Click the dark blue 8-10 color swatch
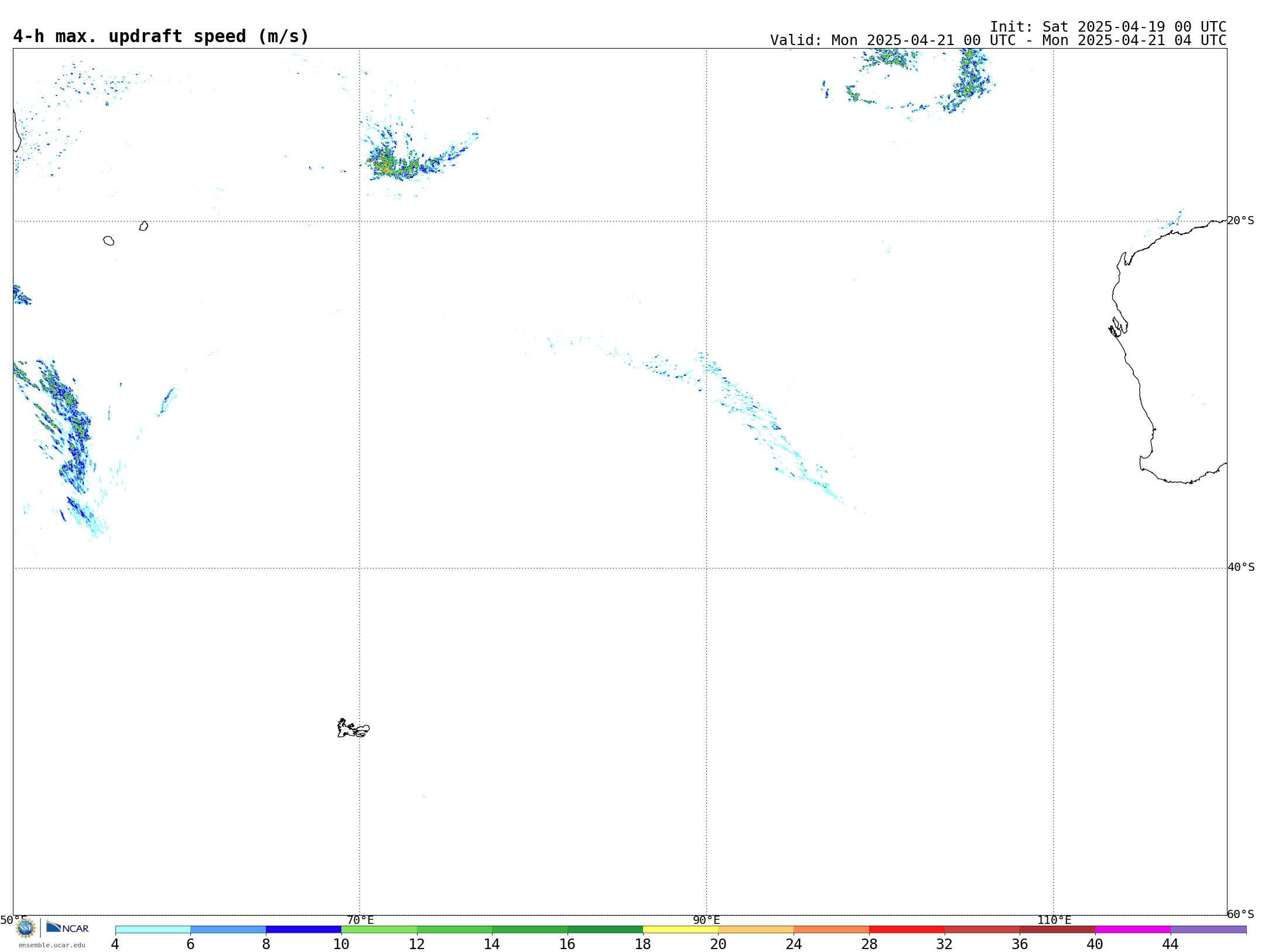The height and width of the screenshot is (952, 1265). [x=303, y=930]
